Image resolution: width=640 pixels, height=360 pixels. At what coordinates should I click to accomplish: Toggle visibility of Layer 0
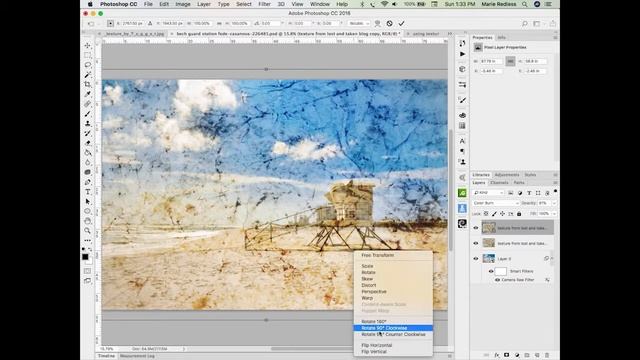pos(476,259)
